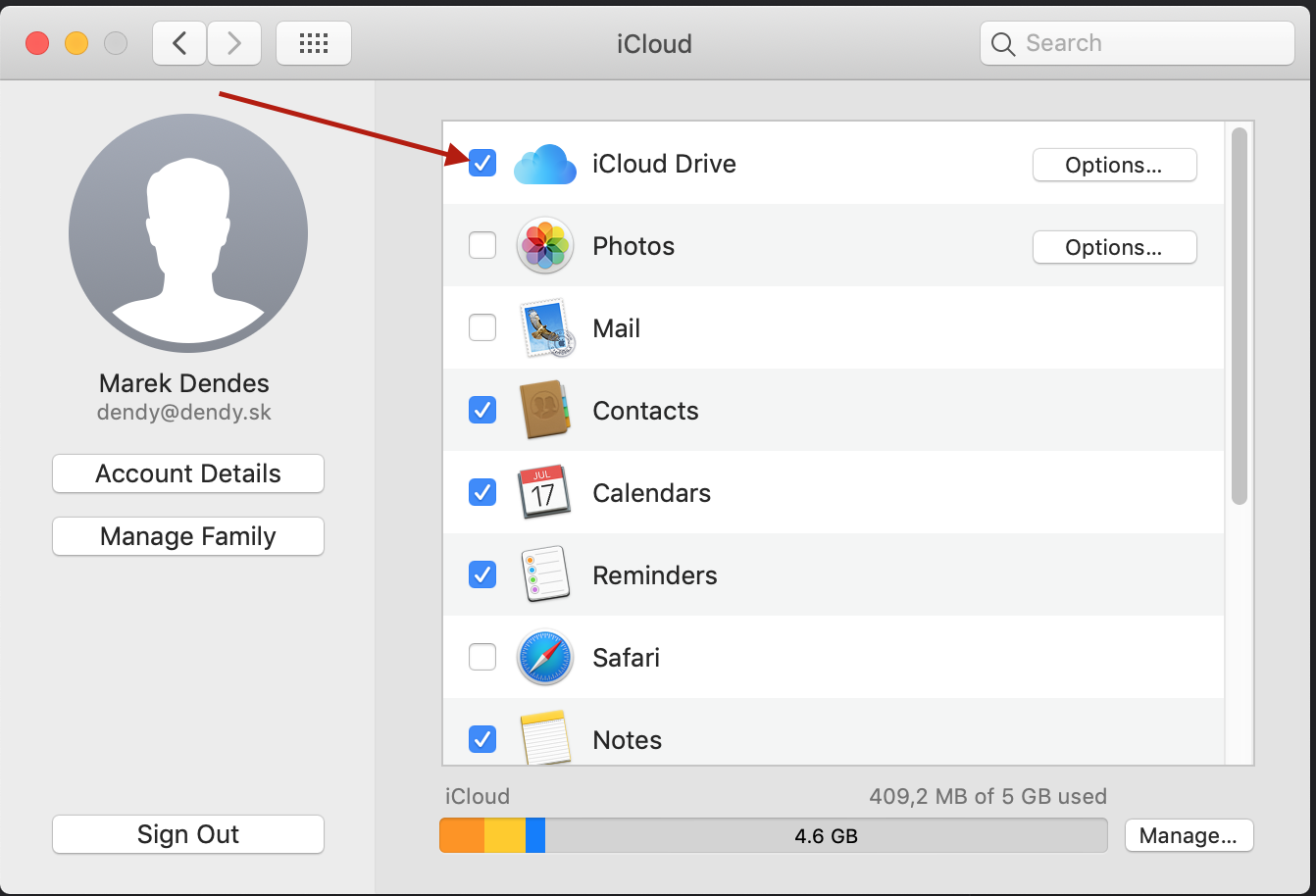Close the window with red button
Viewport: 1316px width, 896px height.
pyautogui.click(x=37, y=43)
